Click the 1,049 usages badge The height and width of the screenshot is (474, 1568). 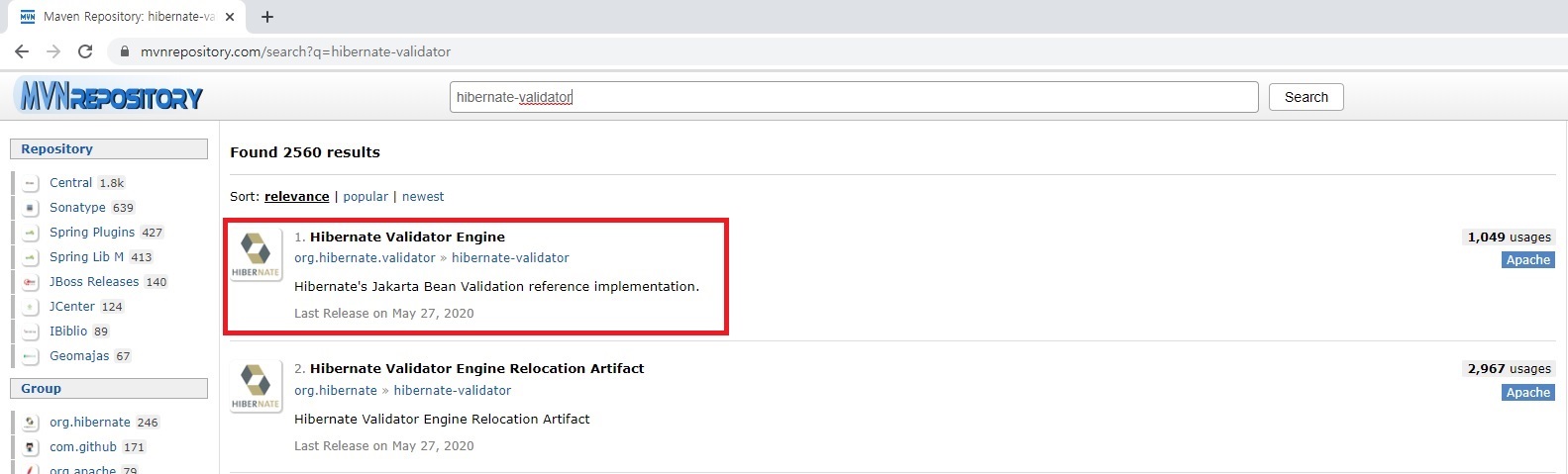pos(1509,237)
